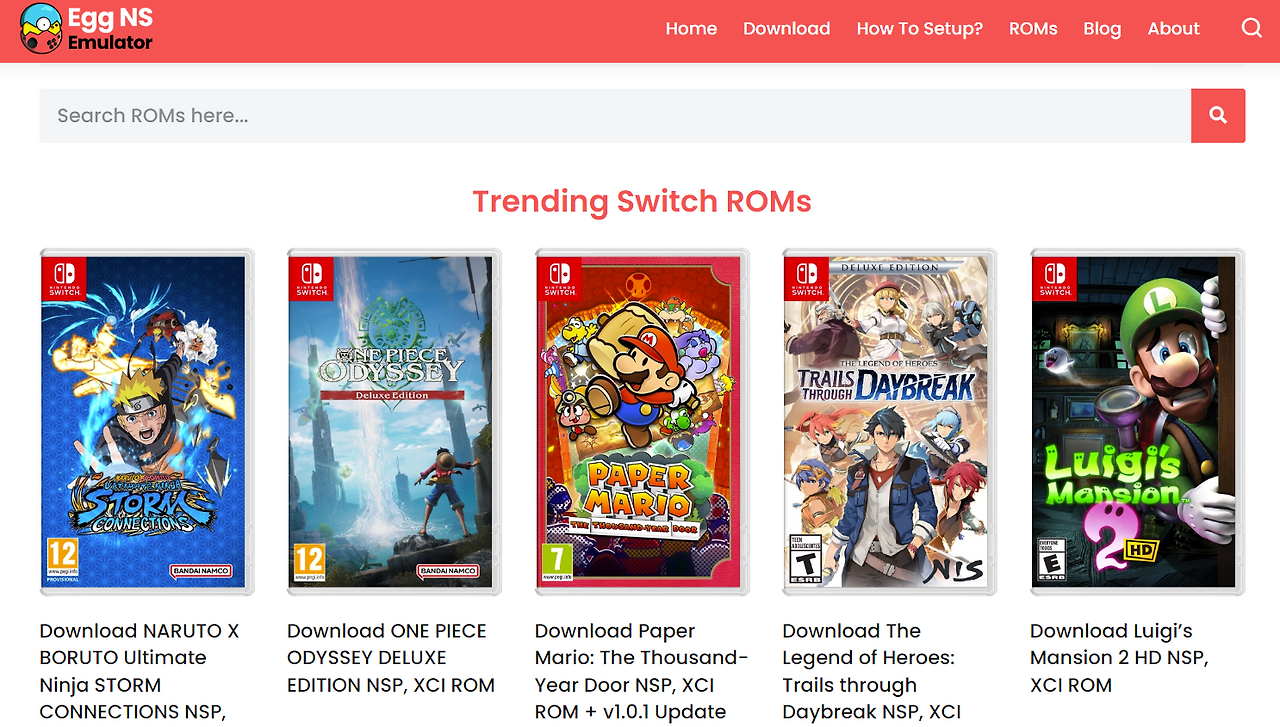Viewport: 1280px width, 727px height.
Task: Open the header search magnifier icon
Action: point(1252,28)
